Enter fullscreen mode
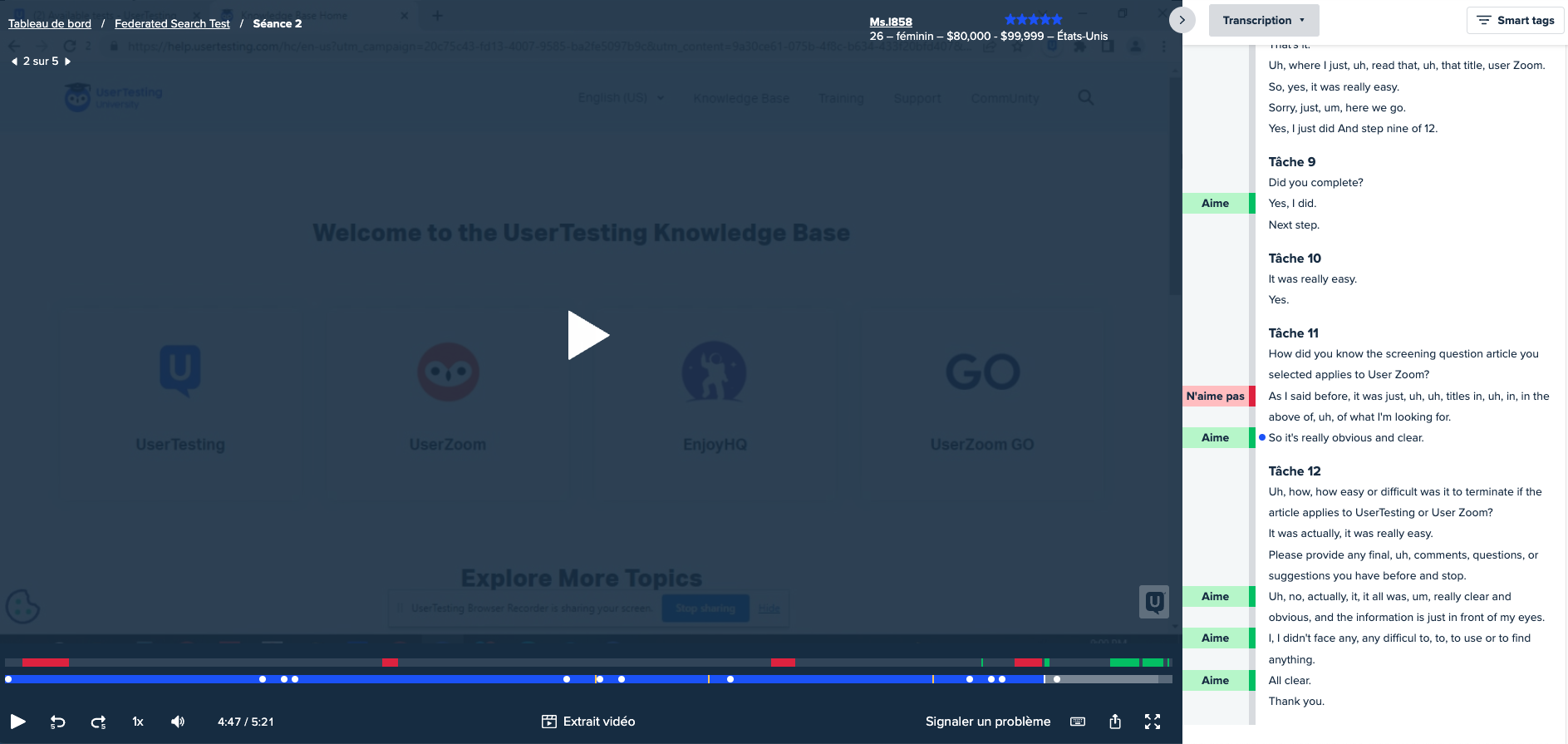 (x=1153, y=722)
